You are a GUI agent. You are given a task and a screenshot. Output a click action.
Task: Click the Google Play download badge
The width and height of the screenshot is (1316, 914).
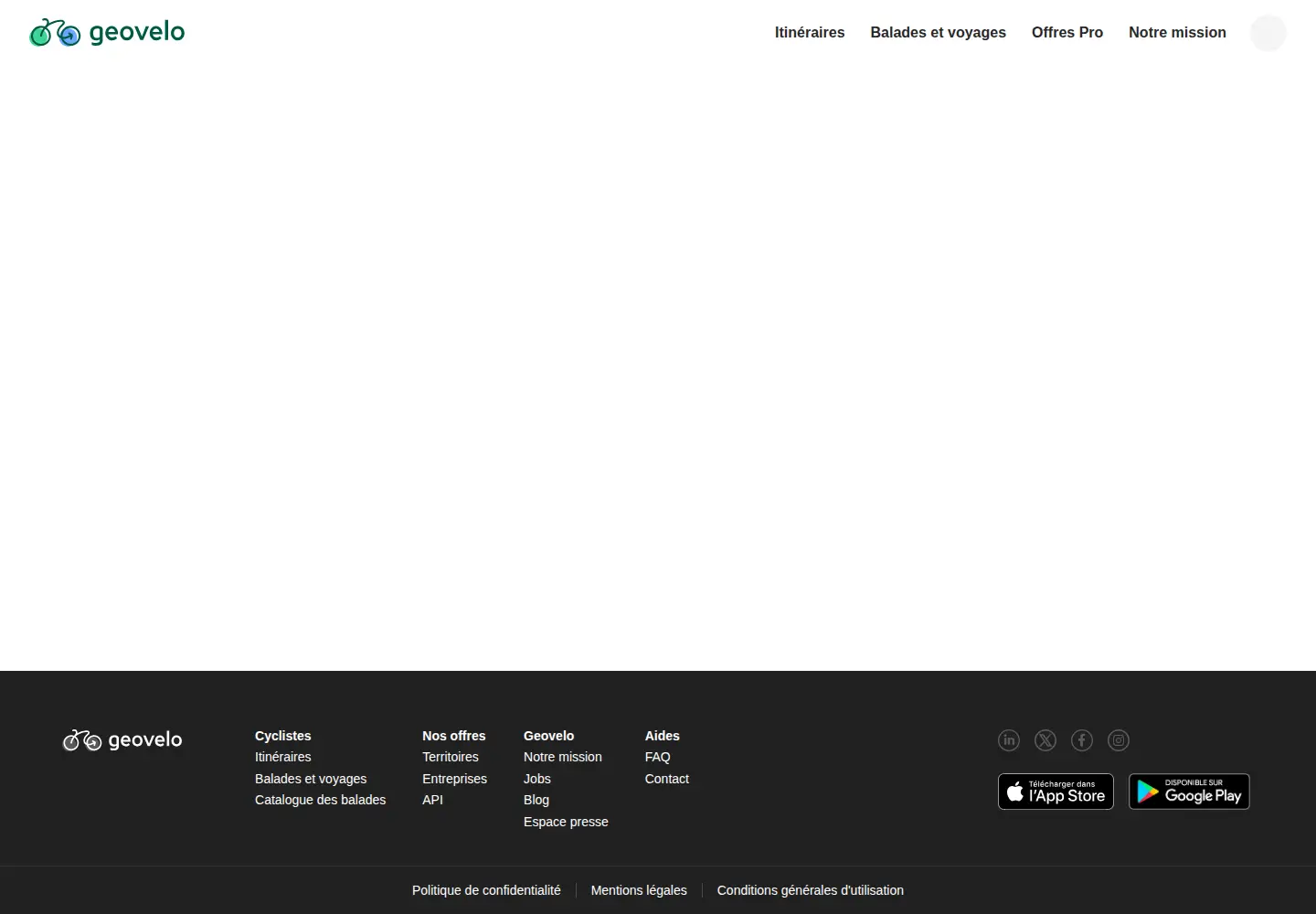pos(1189,792)
